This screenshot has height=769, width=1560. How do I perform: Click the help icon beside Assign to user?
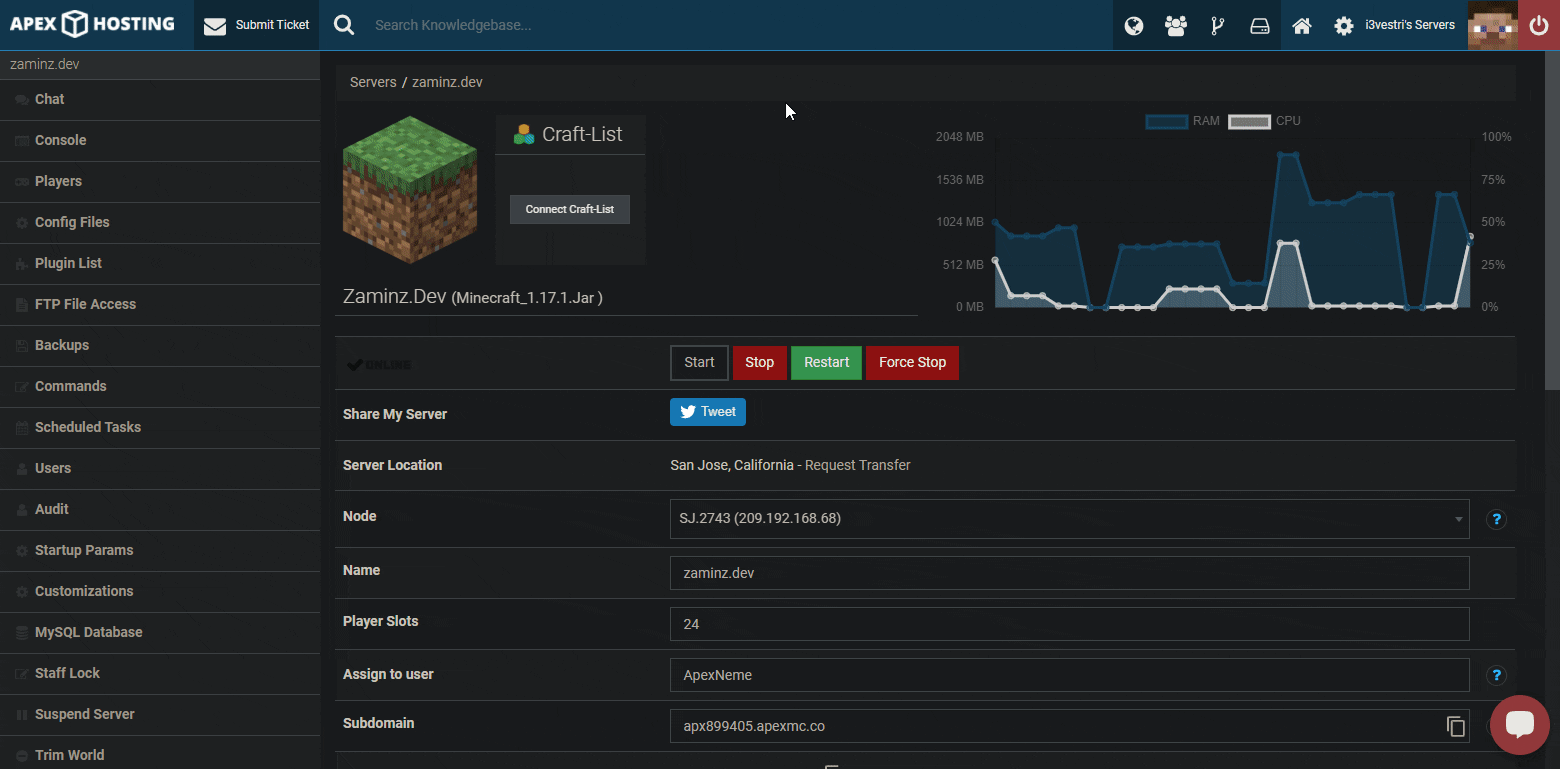1496,675
